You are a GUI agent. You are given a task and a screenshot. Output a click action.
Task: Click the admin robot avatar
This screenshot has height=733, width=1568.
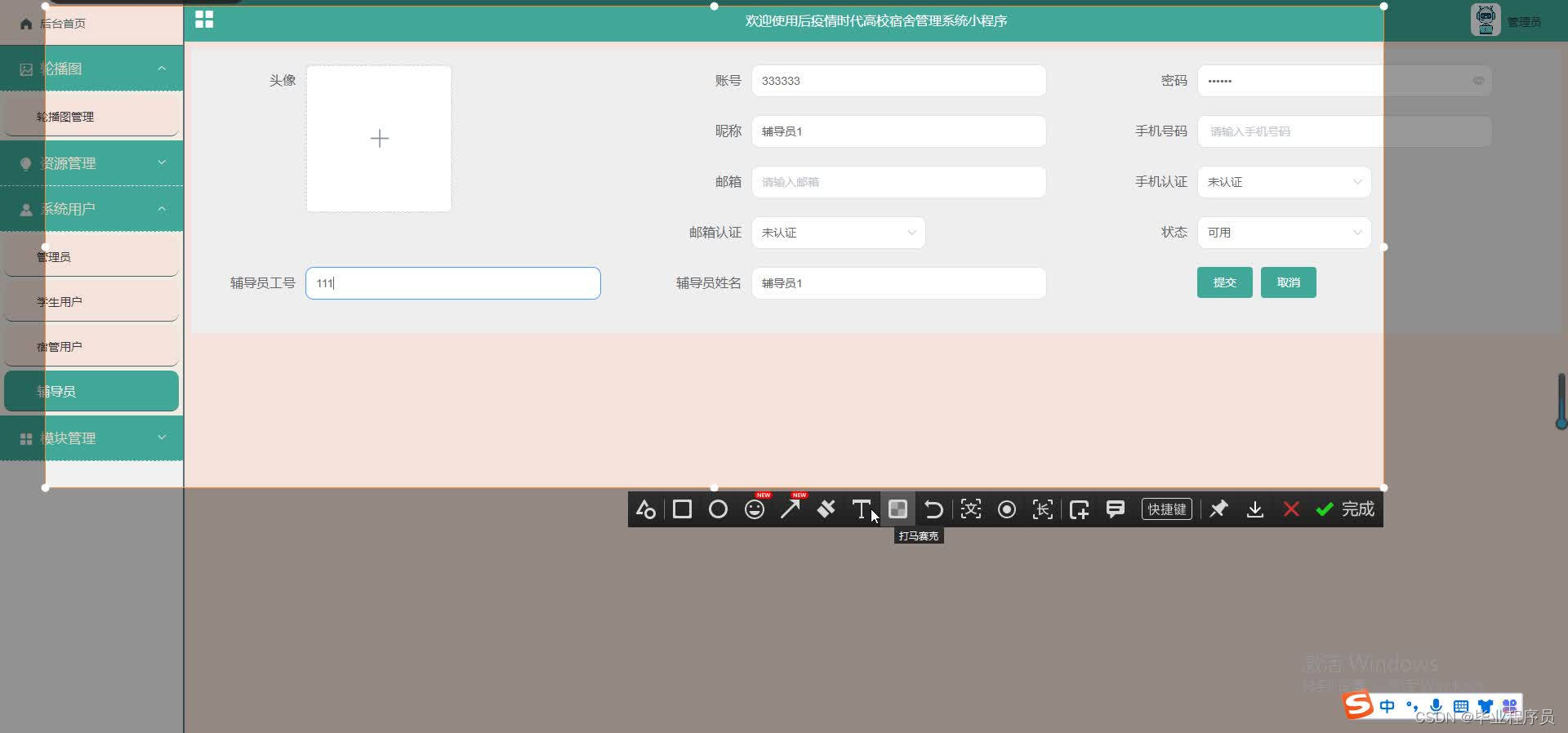[1486, 20]
